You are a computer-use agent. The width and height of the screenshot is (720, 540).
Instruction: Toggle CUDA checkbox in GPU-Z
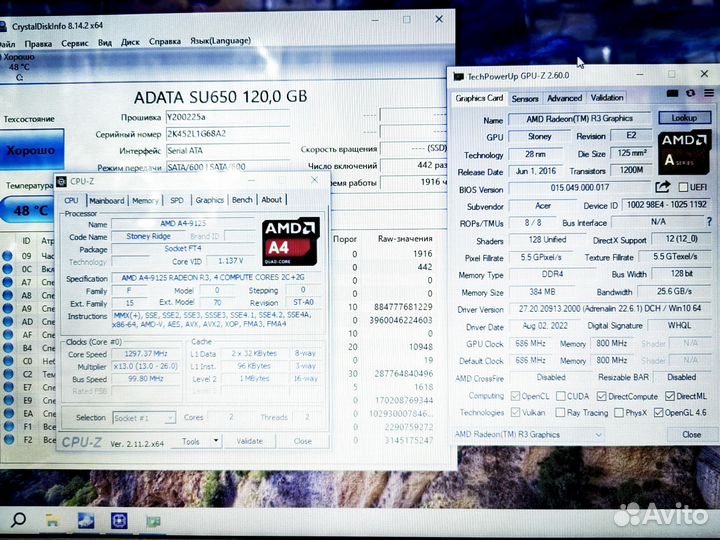point(561,396)
